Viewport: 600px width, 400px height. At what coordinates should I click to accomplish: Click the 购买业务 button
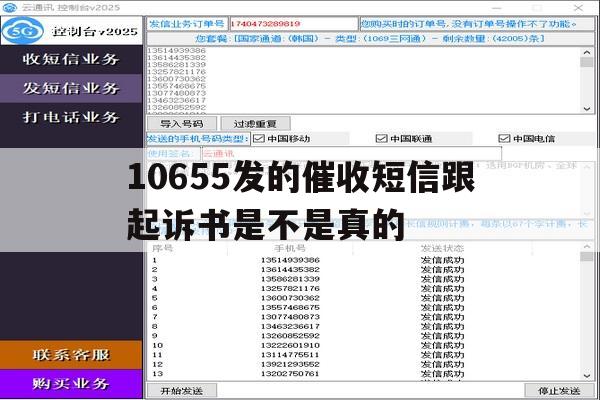[x=71, y=384]
